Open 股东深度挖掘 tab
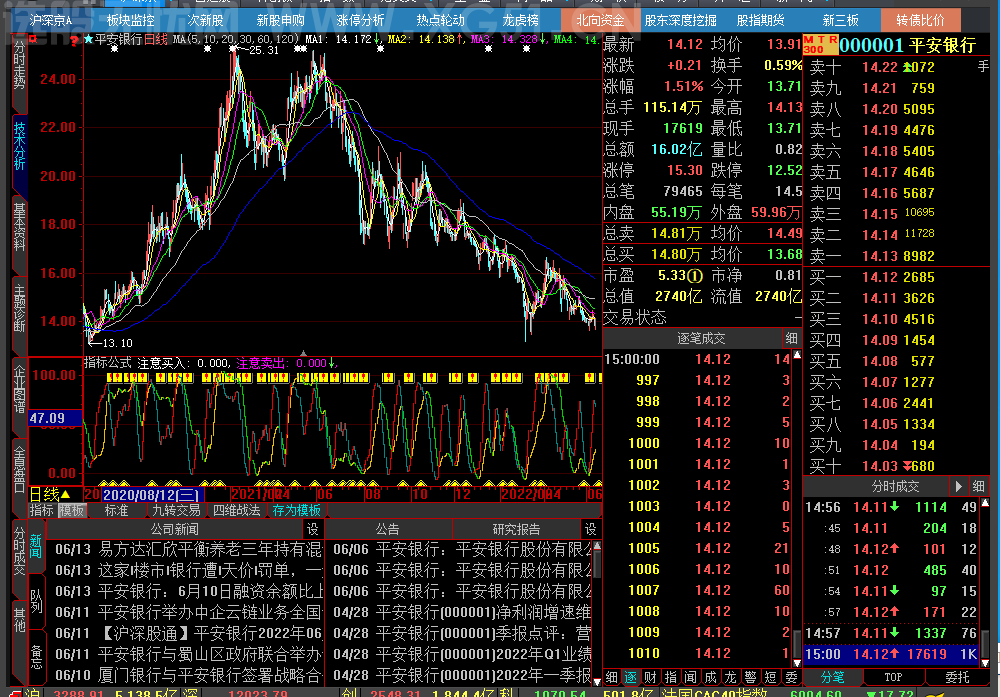The height and width of the screenshot is (697, 1000). click(680, 20)
